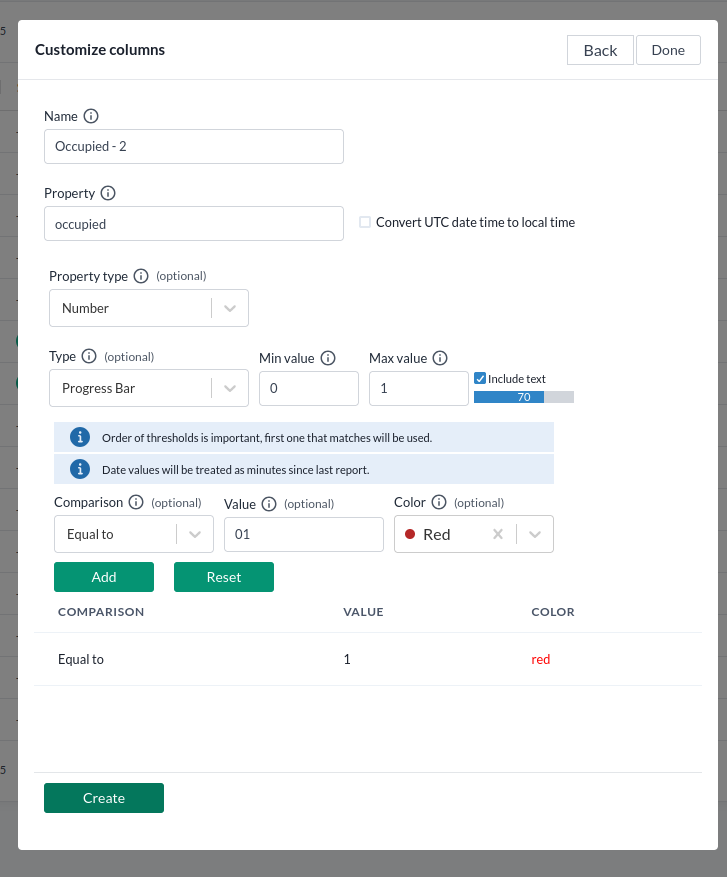This screenshot has height=877, width=727.
Task: Click the Max value info icon
Action: point(440,358)
